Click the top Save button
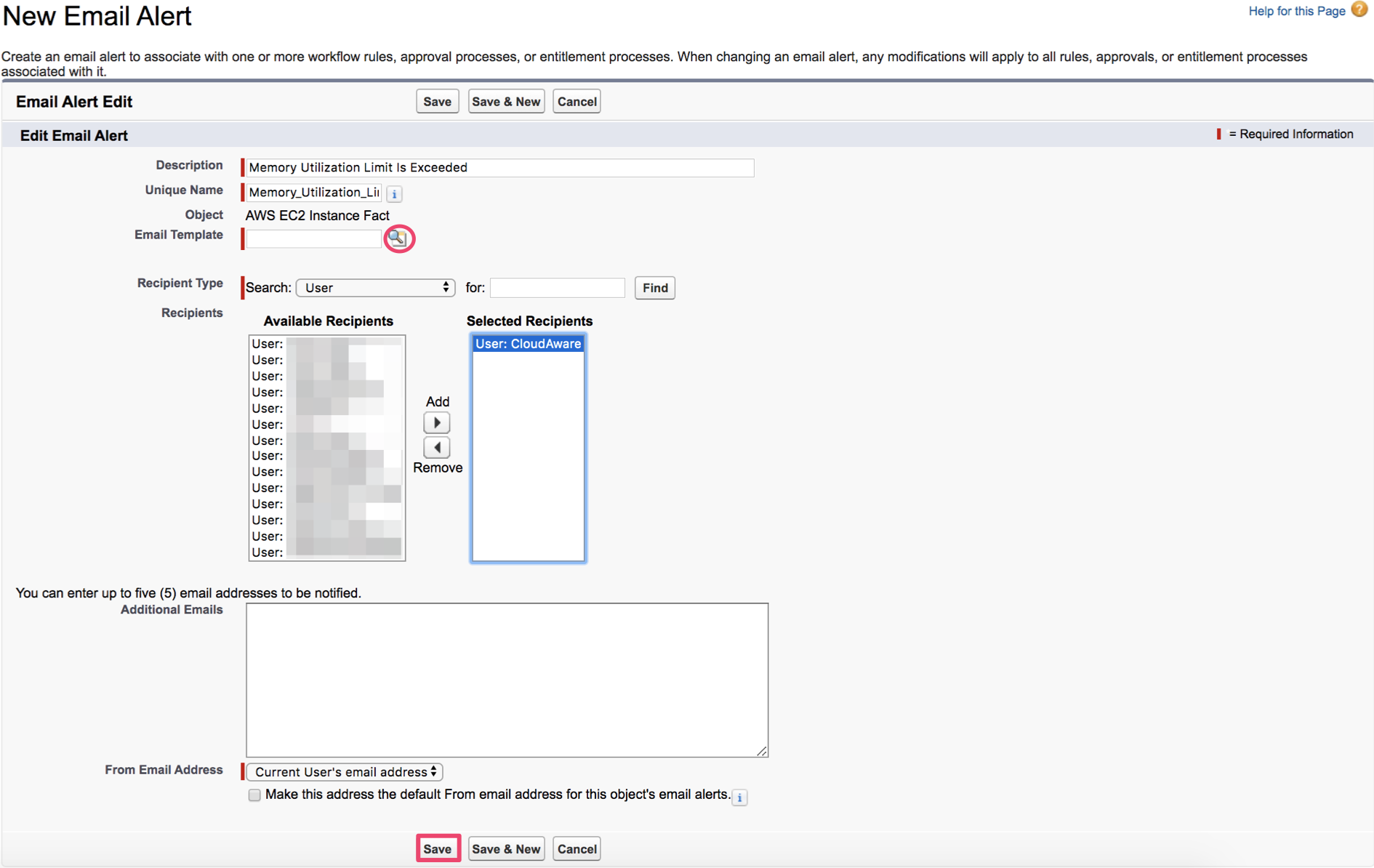 [437, 102]
